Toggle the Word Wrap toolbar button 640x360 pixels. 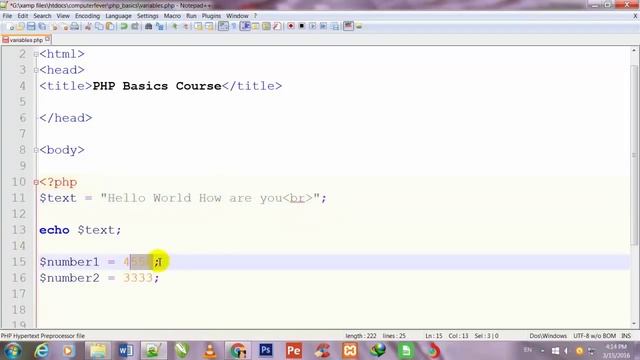click(223, 27)
